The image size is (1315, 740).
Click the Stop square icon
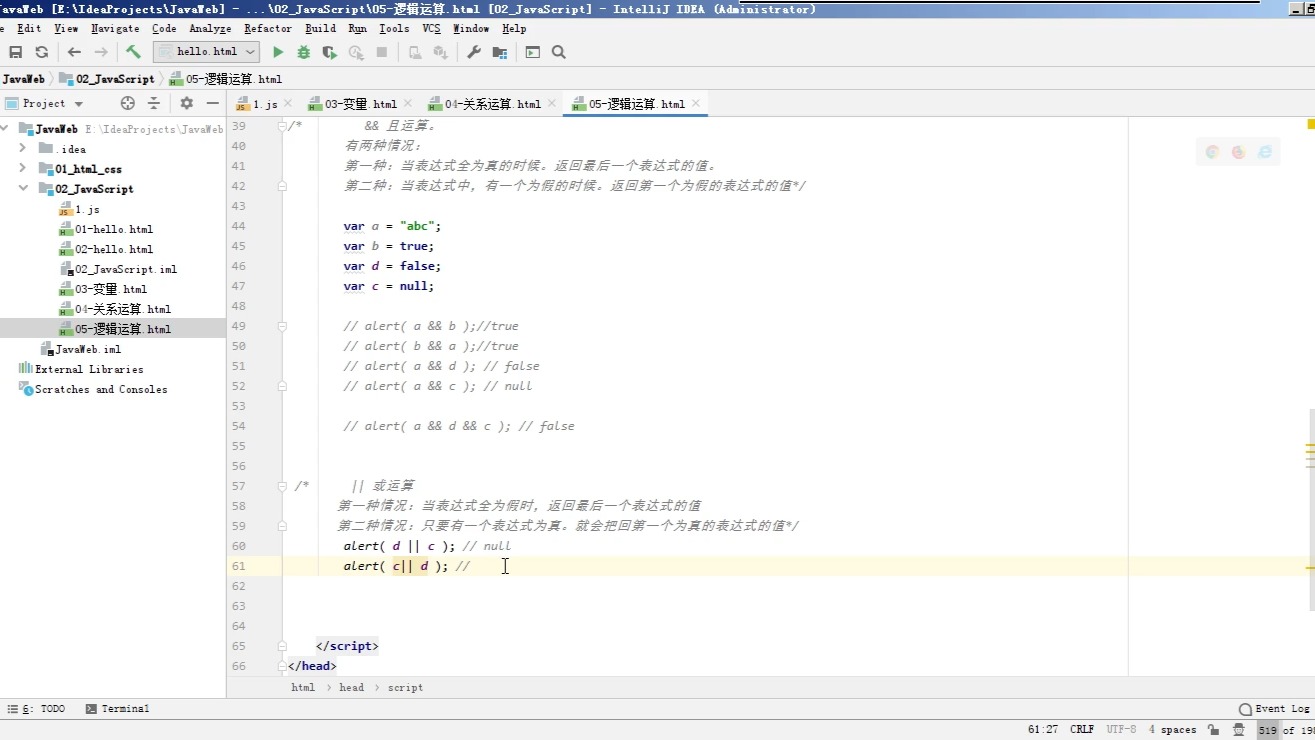(x=382, y=52)
